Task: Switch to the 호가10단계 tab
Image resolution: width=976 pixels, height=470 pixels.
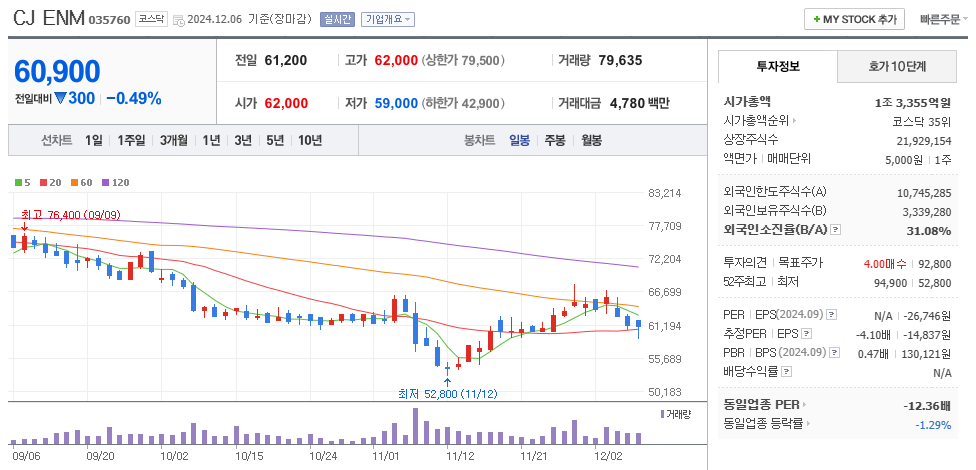Action: pyautogui.click(x=897, y=66)
